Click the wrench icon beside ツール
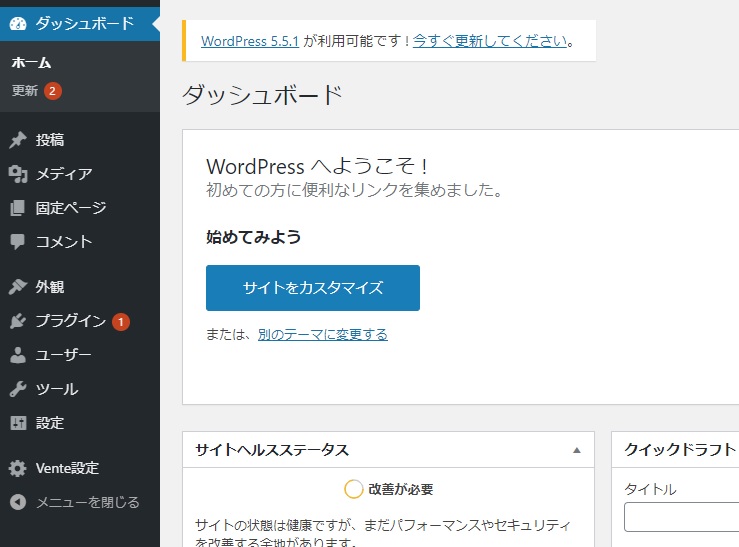739x547 pixels. [18, 389]
